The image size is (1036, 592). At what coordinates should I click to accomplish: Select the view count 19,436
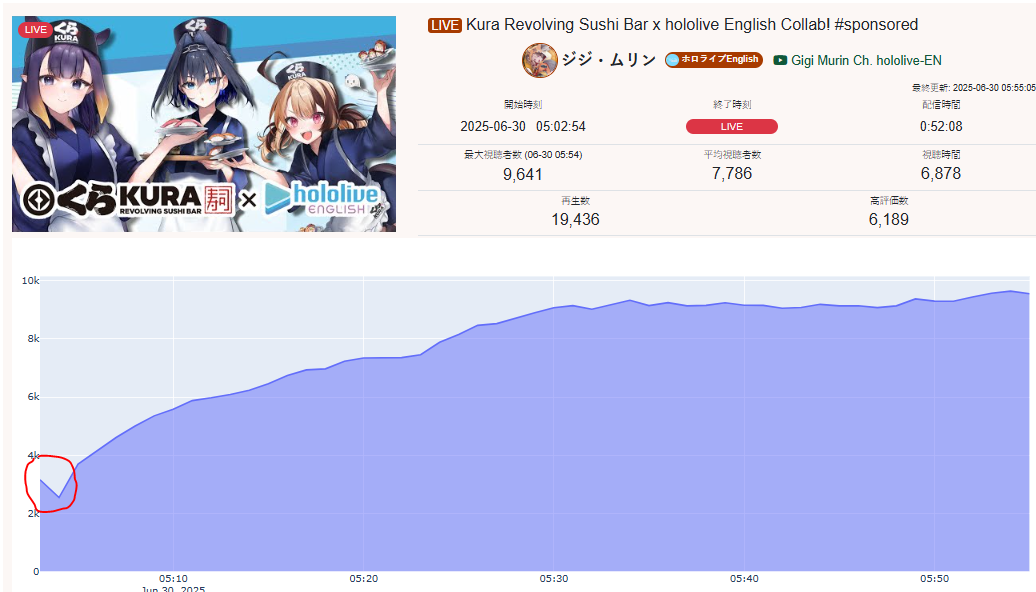[x=575, y=219]
